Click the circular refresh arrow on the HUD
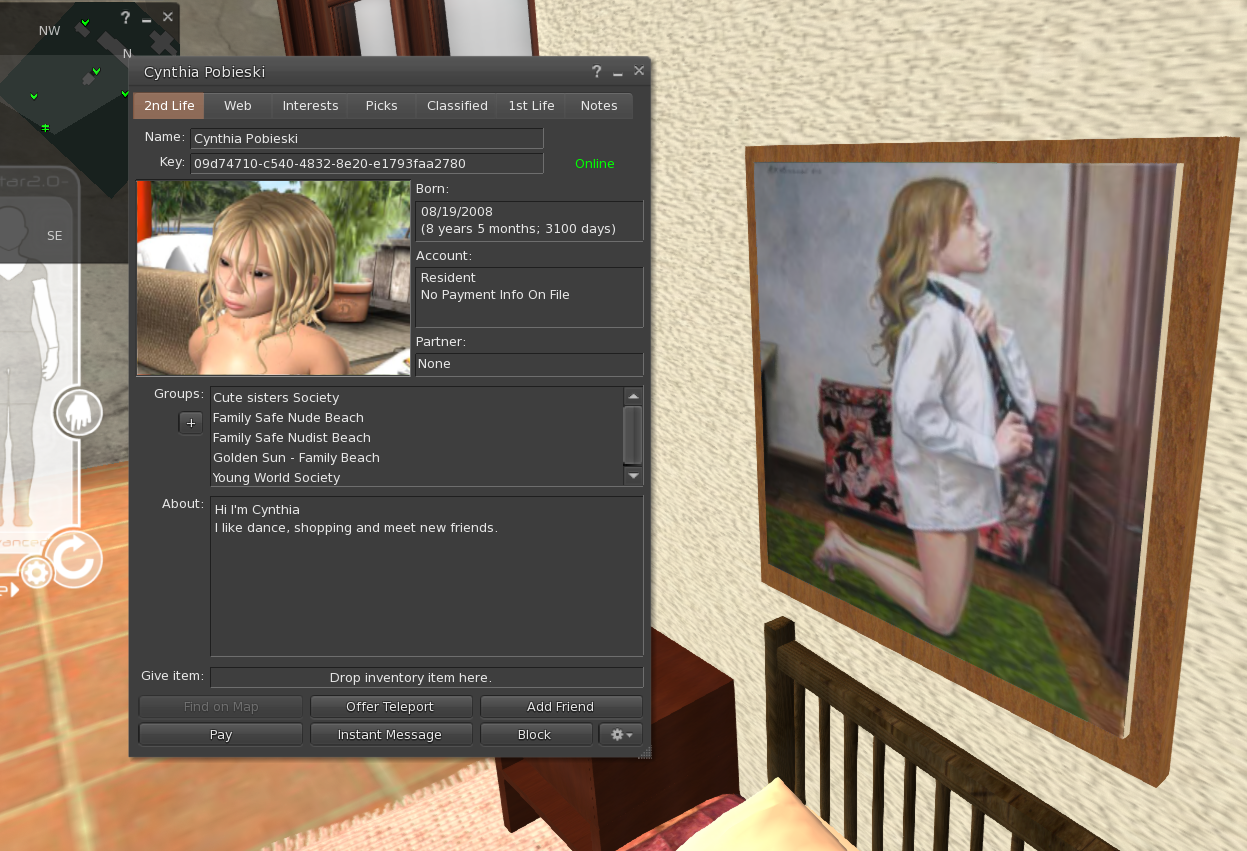1247x851 pixels. (x=73, y=558)
